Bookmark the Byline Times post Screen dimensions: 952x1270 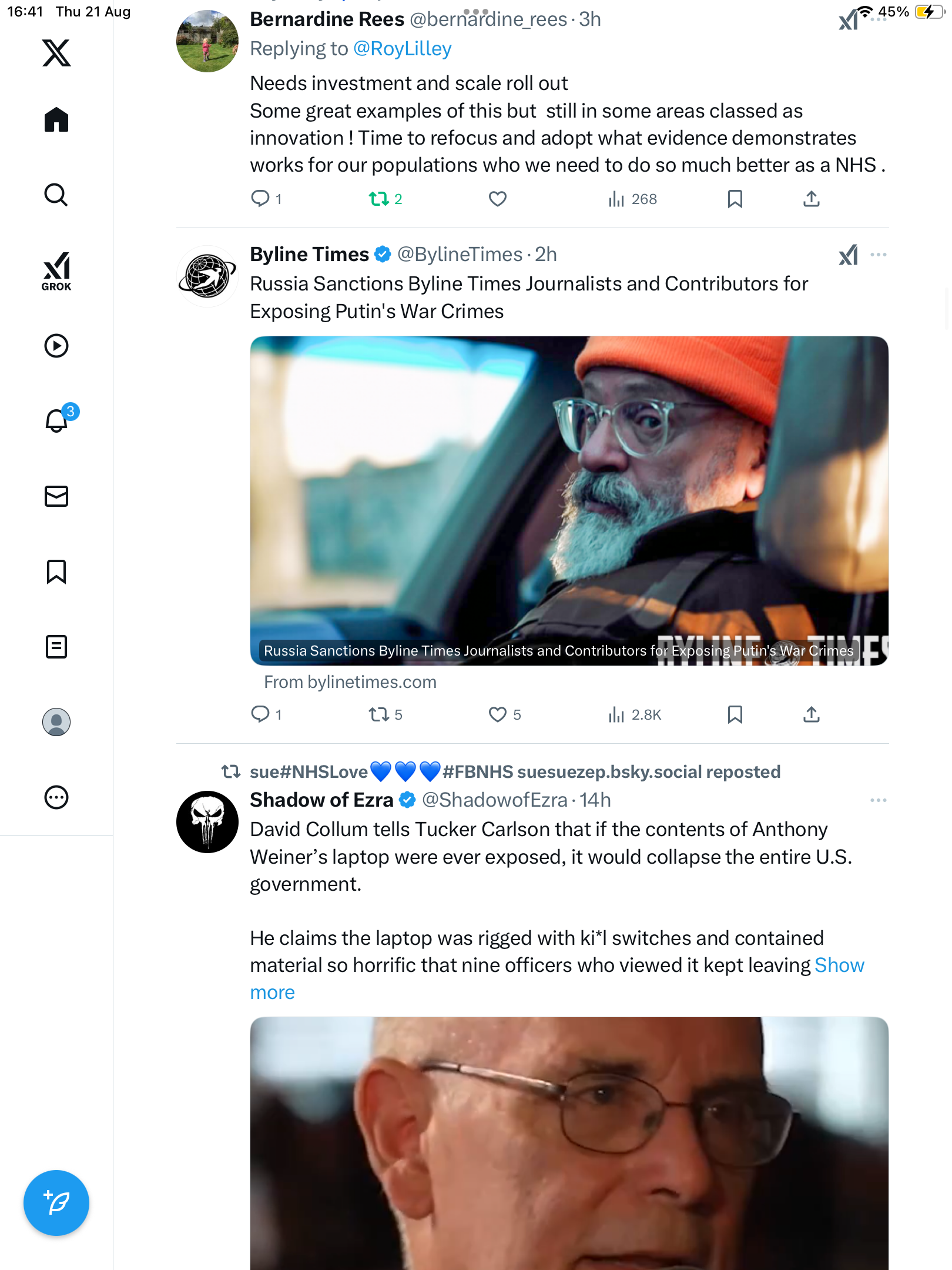tap(735, 714)
